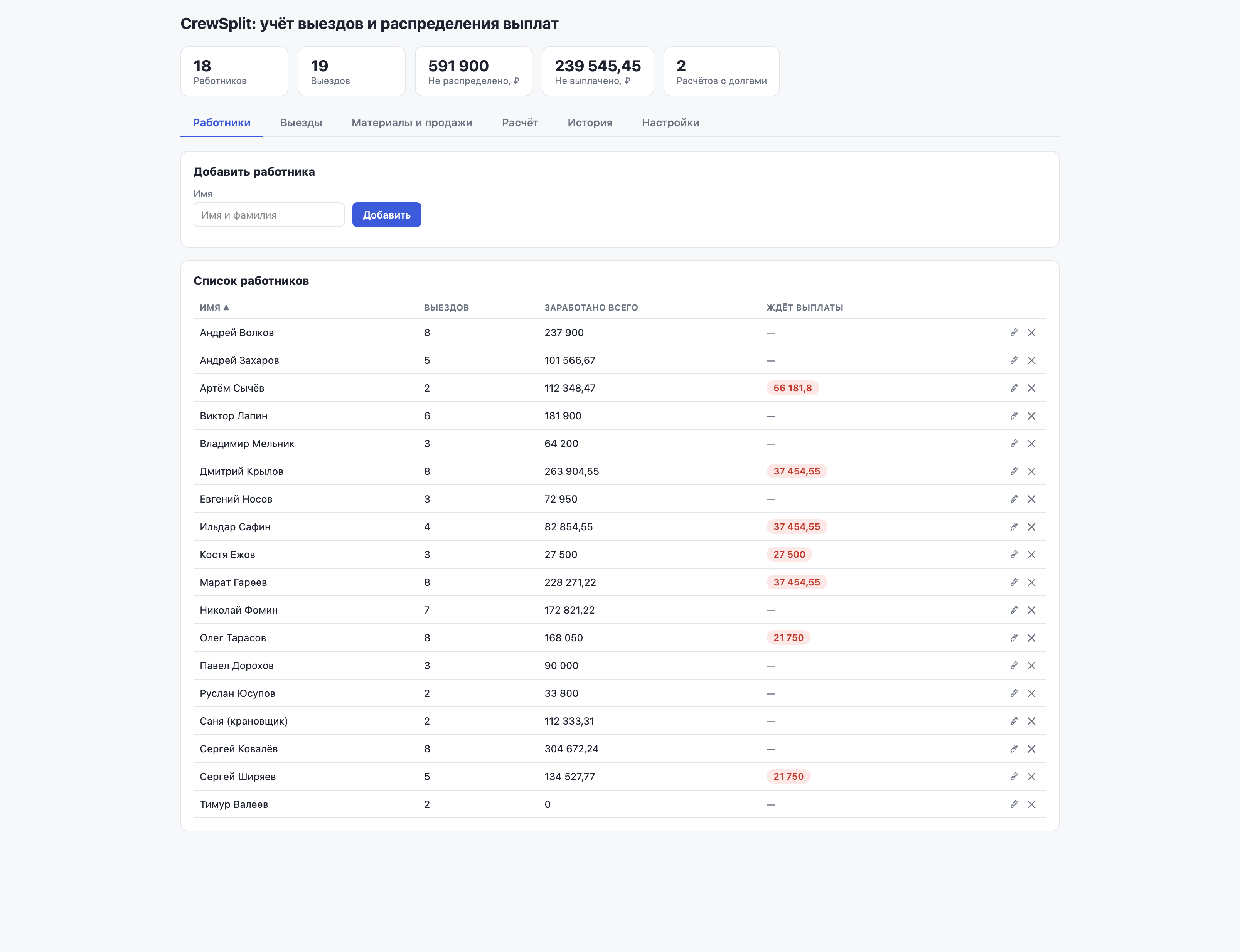Viewport: 1240px width, 952px height.
Task: Edit Сергей Ширяев
Action: click(1014, 777)
